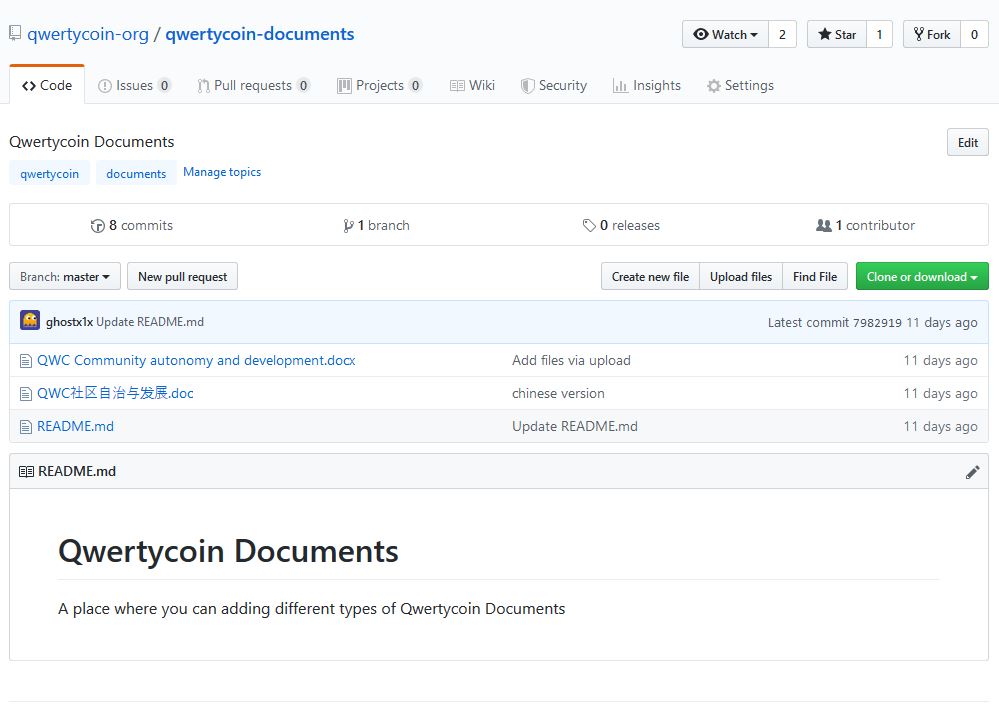Click the New pull request button
Viewport: 999px width, 709px height.
pyautogui.click(x=182, y=276)
